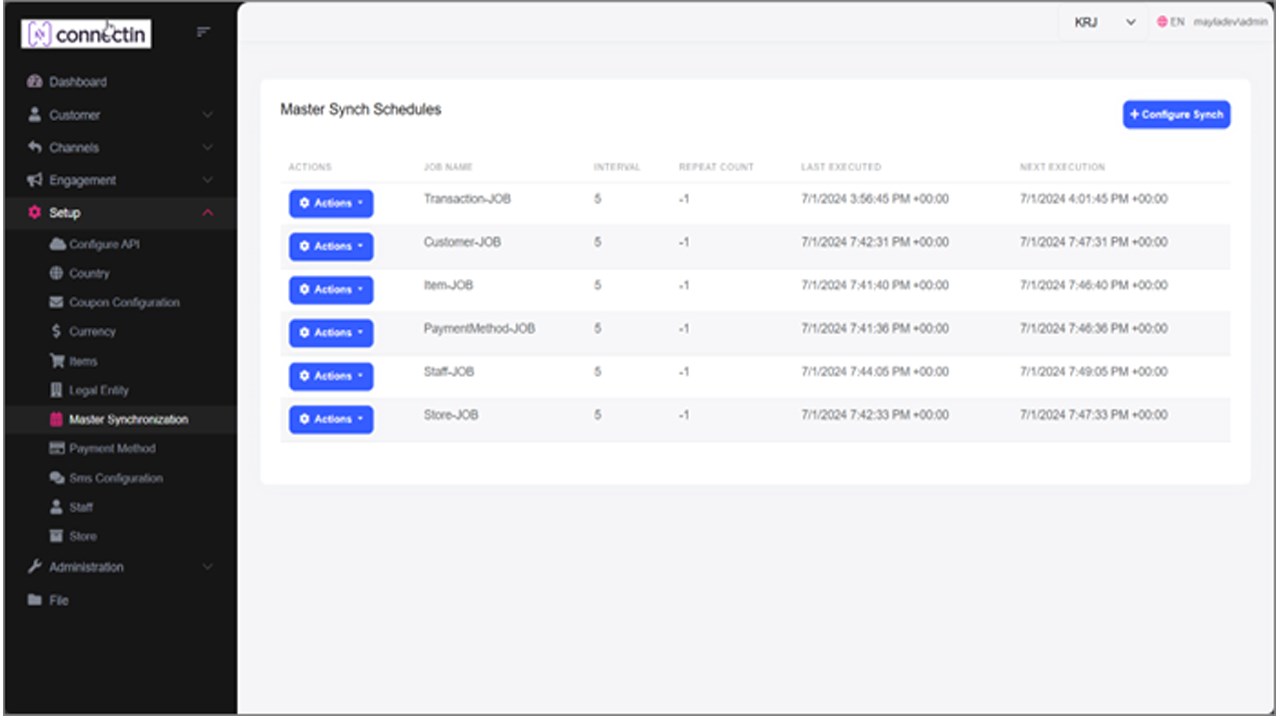Image resolution: width=1280 pixels, height=720 pixels.
Task: Open the Legal Entity link
Action: pos(98,390)
